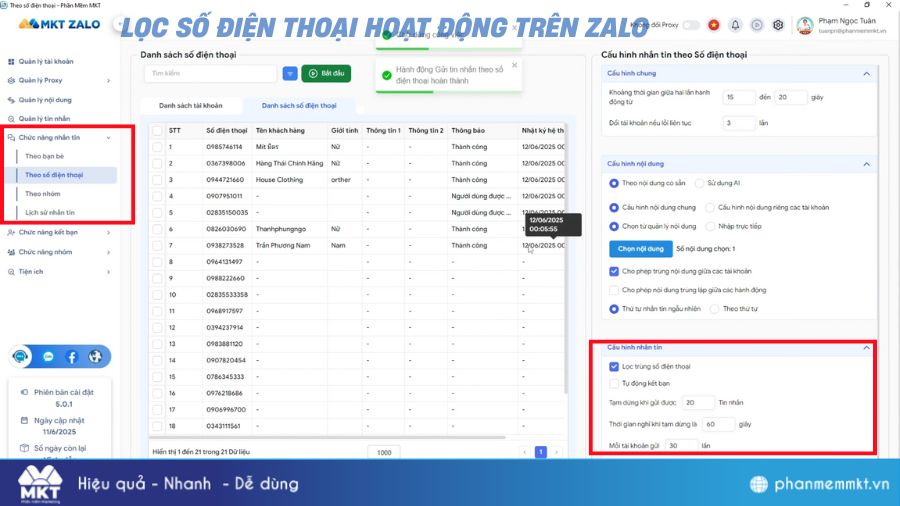Image resolution: width=900 pixels, height=506 pixels.
Task: Click the Đổi tài khoản nếu lỗi field
Action: [739, 123]
